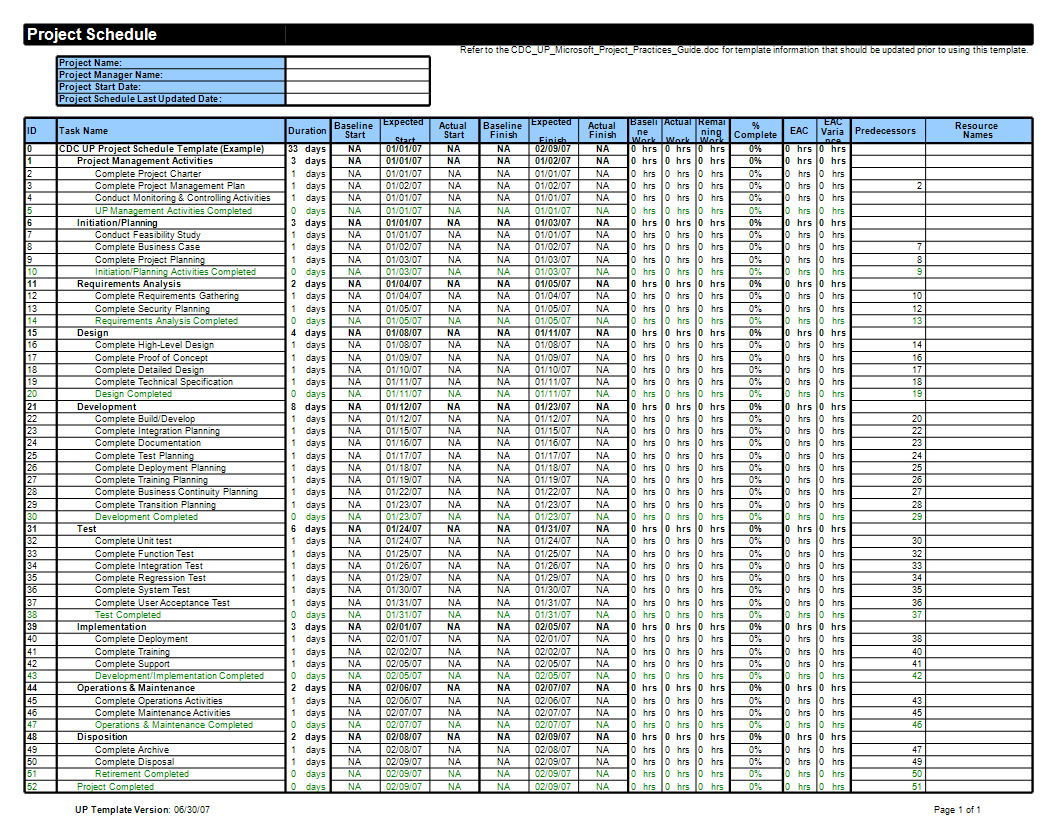Click the "Duration" column header
The height and width of the screenshot is (817, 1058).
(x=307, y=131)
